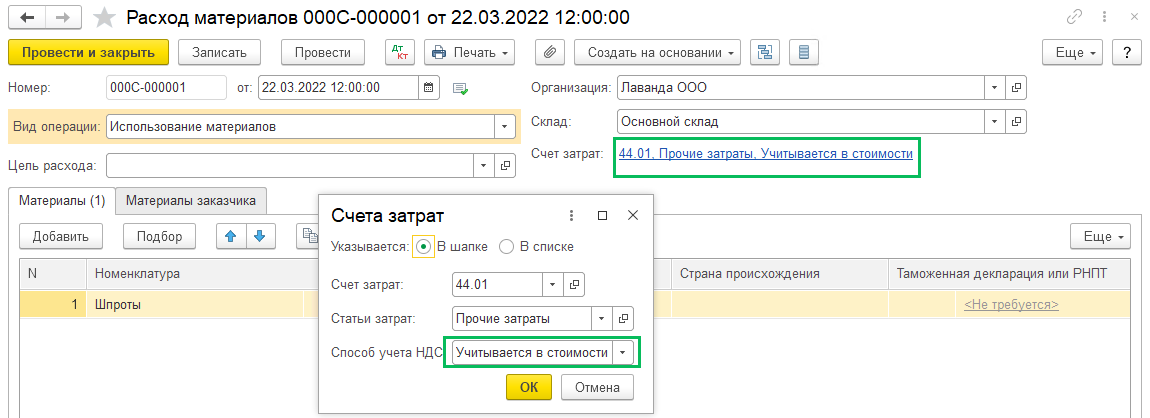Click Не требуется link in table
The image size is (1150, 418).
click(x=1011, y=305)
